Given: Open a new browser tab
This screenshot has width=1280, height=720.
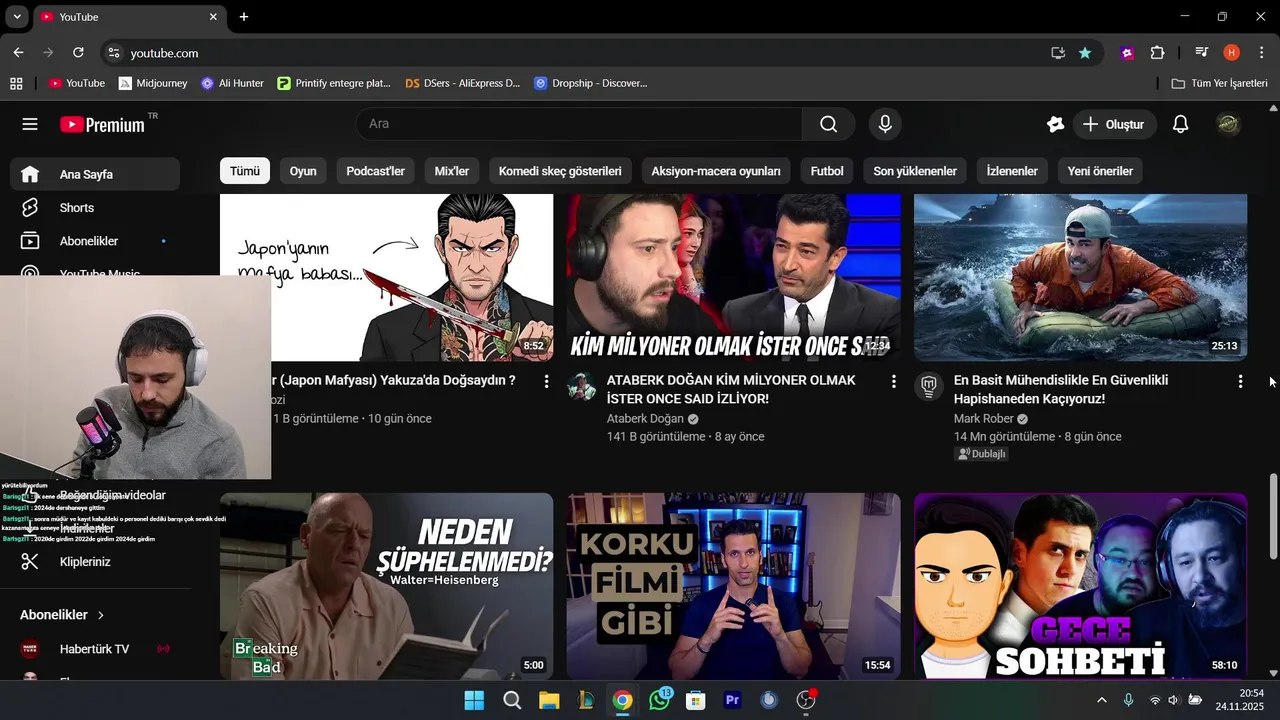Looking at the screenshot, I should [244, 17].
